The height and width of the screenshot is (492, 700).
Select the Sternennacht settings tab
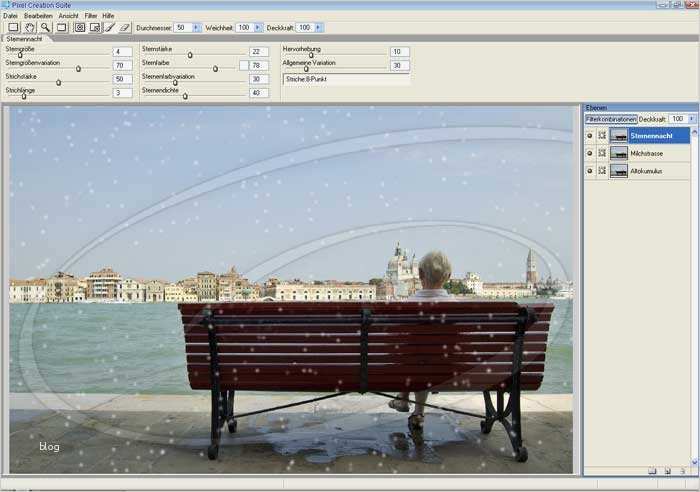25,39
